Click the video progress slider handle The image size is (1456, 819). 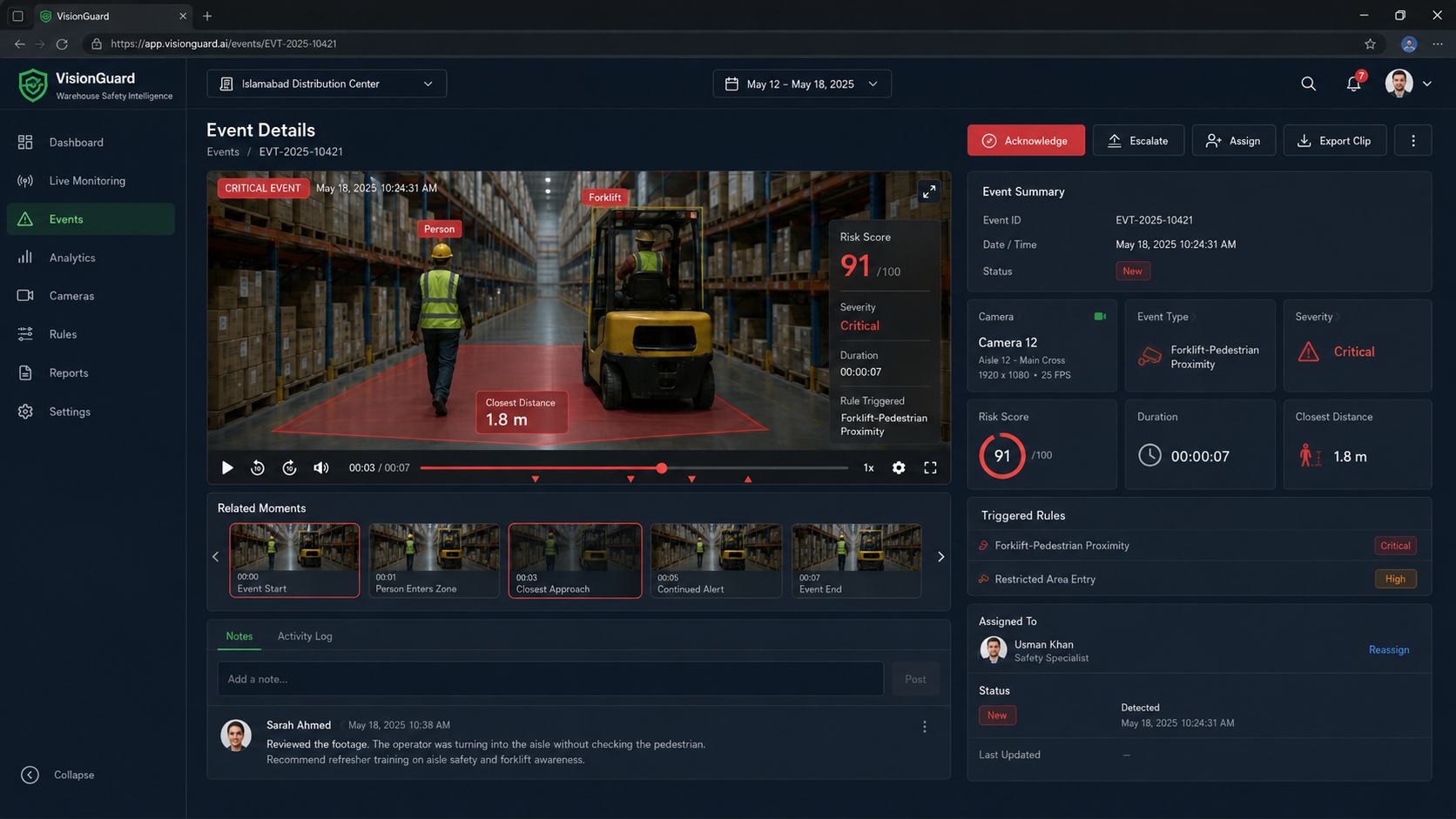(x=662, y=468)
